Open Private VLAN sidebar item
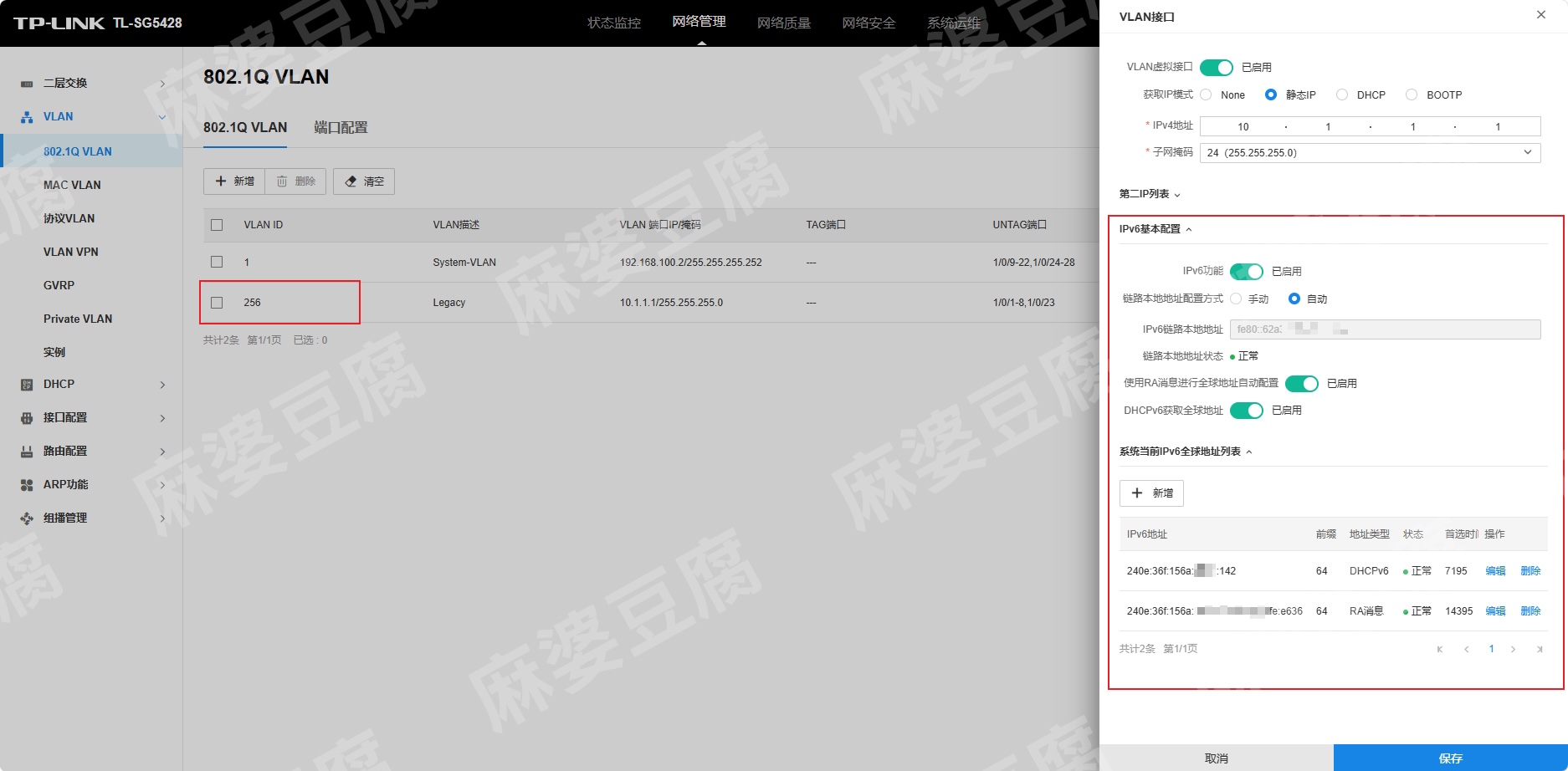 click(78, 319)
